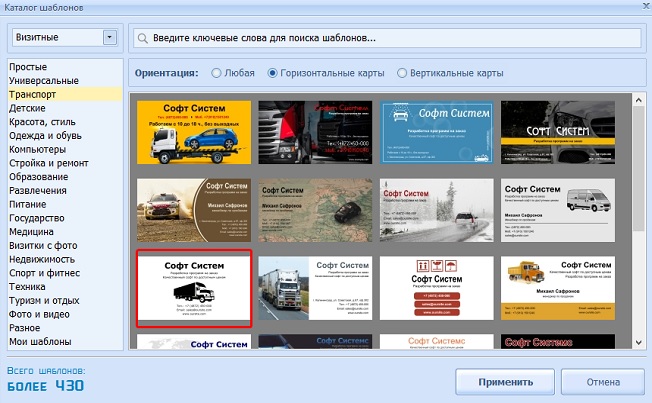
Task: Click the template list scrollbar thumb
Action: tap(639, 168)
